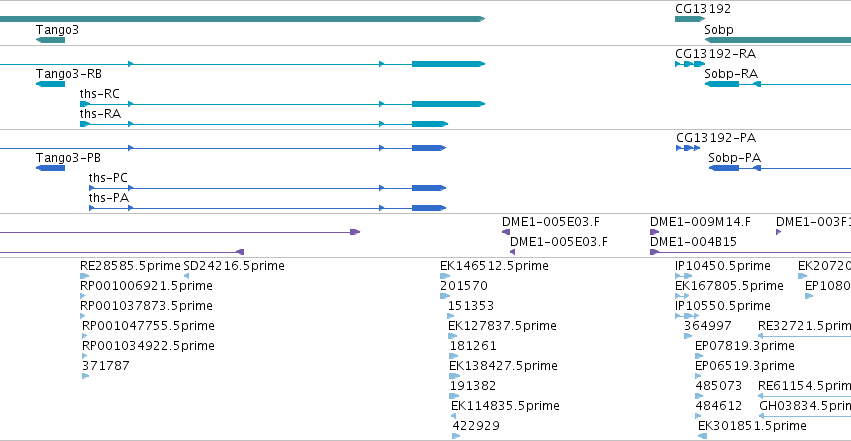Click the Sobp-PA CDS block
The image size is (851, 441).
point(724,168)
